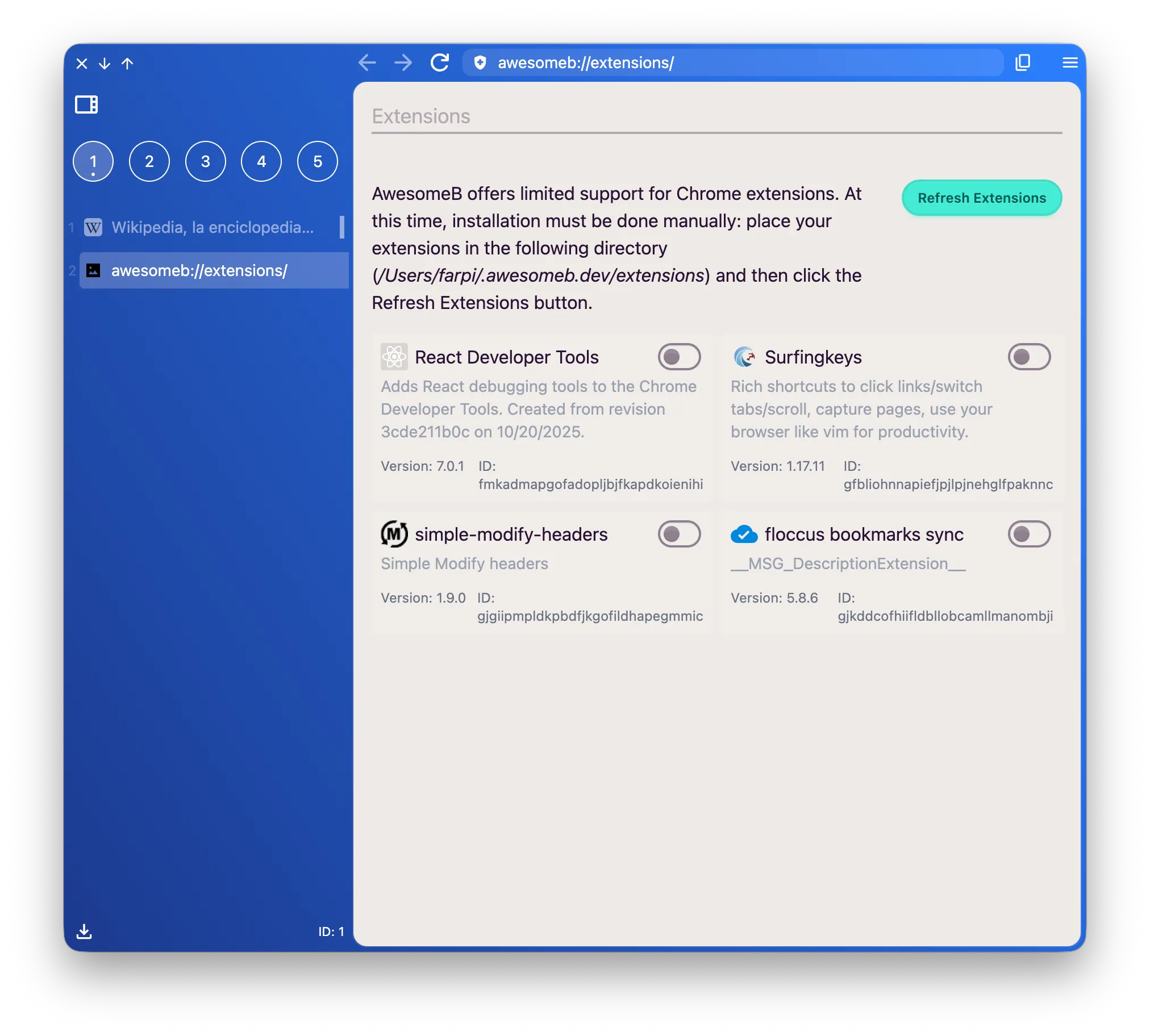The height and width of the screenshot is (1036, 1150).
Task: Click the floccus bookmarks sync title
Action: pos(864,534)
